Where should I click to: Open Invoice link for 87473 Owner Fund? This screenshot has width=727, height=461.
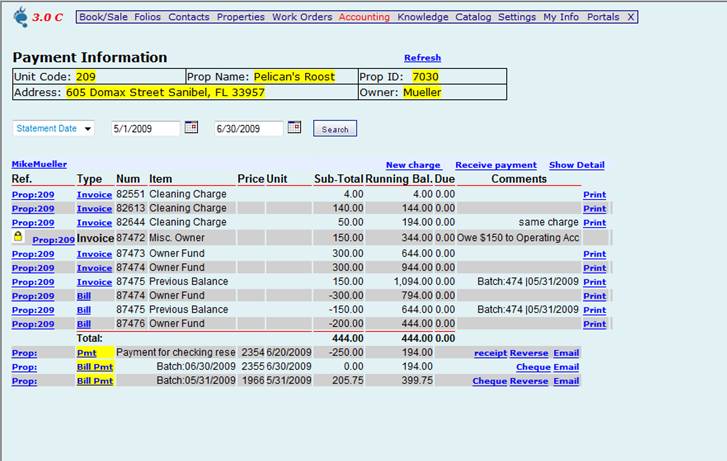pos(94,254)
